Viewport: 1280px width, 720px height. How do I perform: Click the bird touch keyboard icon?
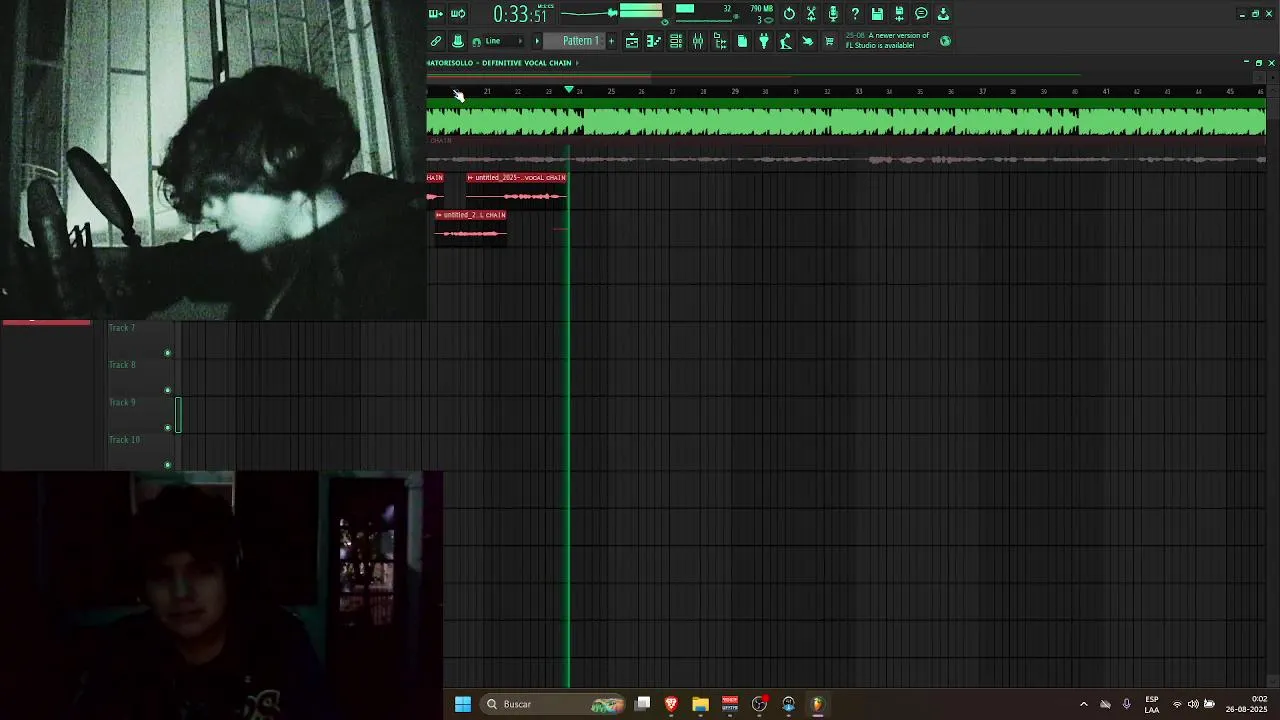point(808,41)
